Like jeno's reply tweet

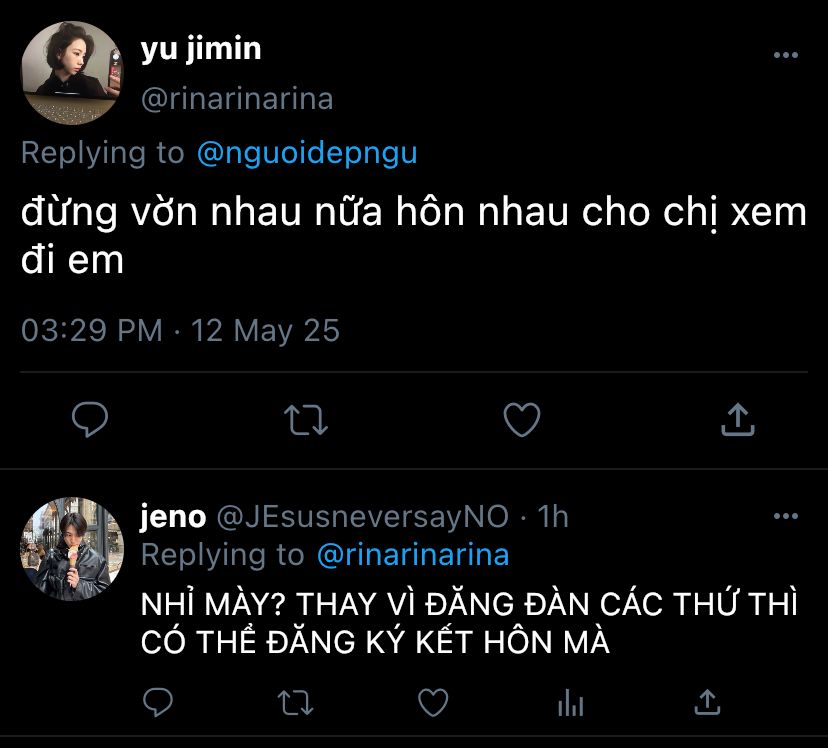[x=432, y=701]
